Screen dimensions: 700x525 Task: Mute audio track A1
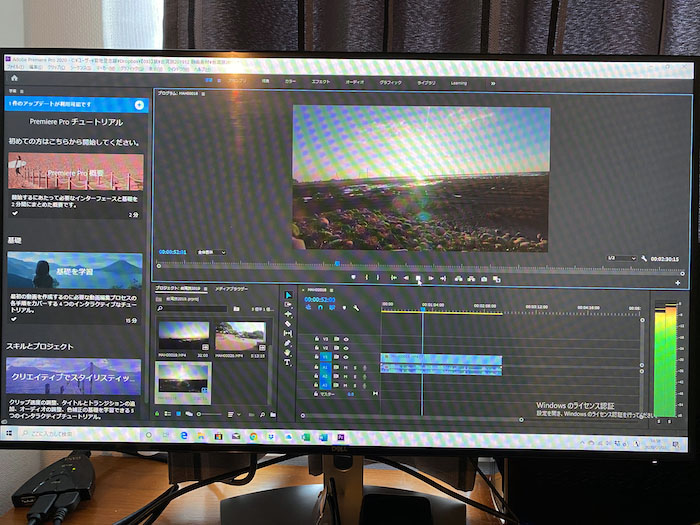pyautogui.click(x=346, y=367)
